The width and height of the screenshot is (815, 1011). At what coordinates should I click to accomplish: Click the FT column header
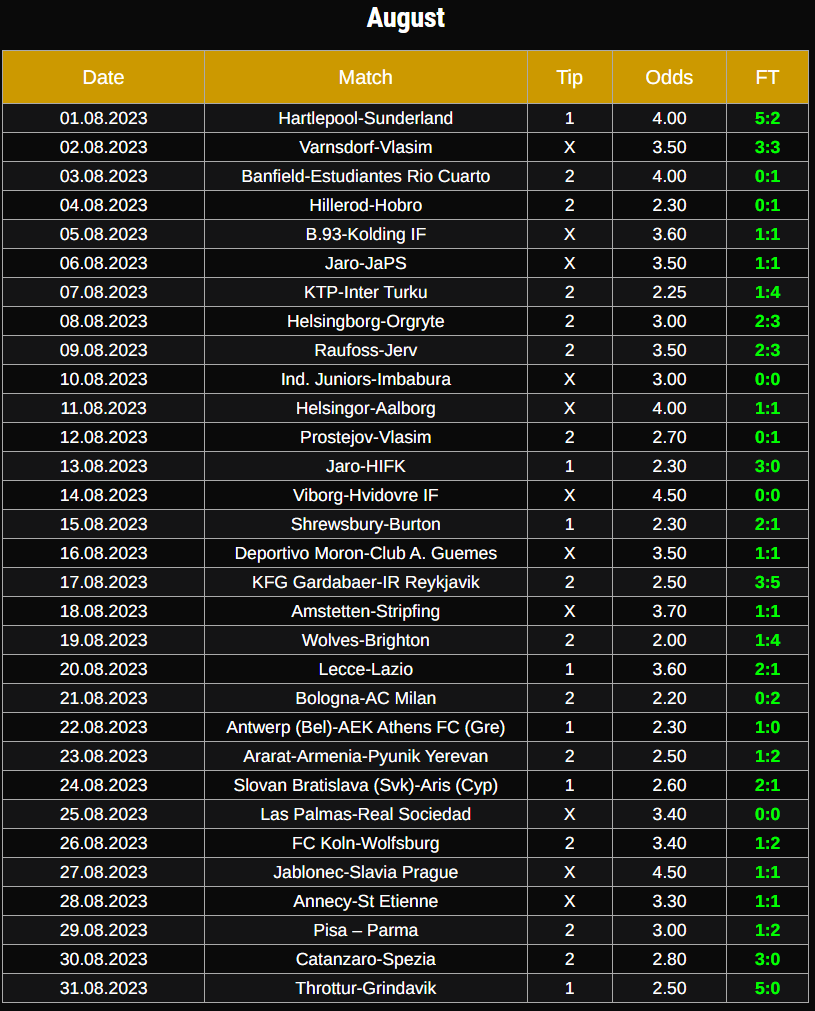pos(767,77)
